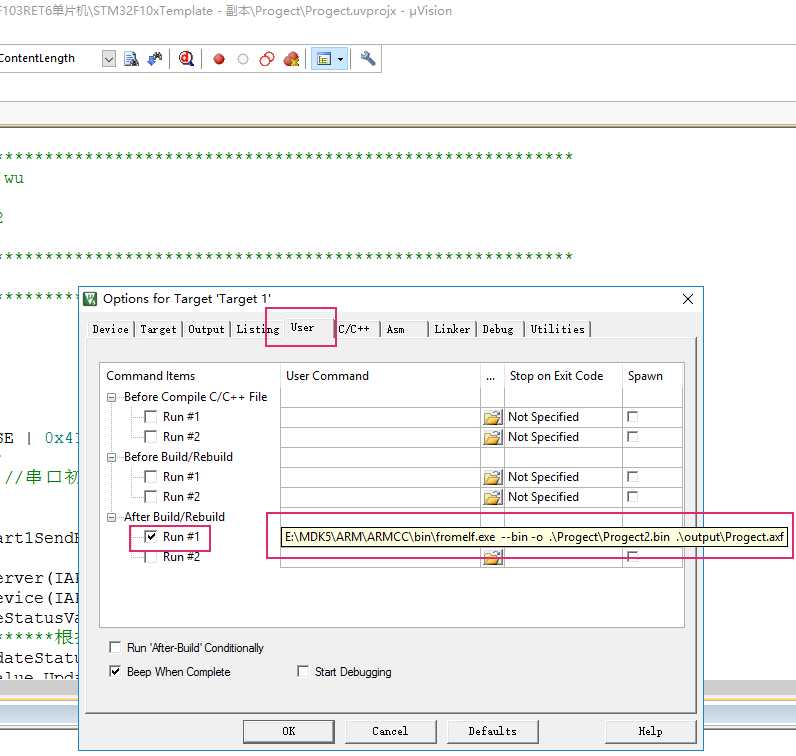Image resolution: width=796 pixels, height=756 pixels.
Task: Click the Spawn column header
Action: [645, 376]
